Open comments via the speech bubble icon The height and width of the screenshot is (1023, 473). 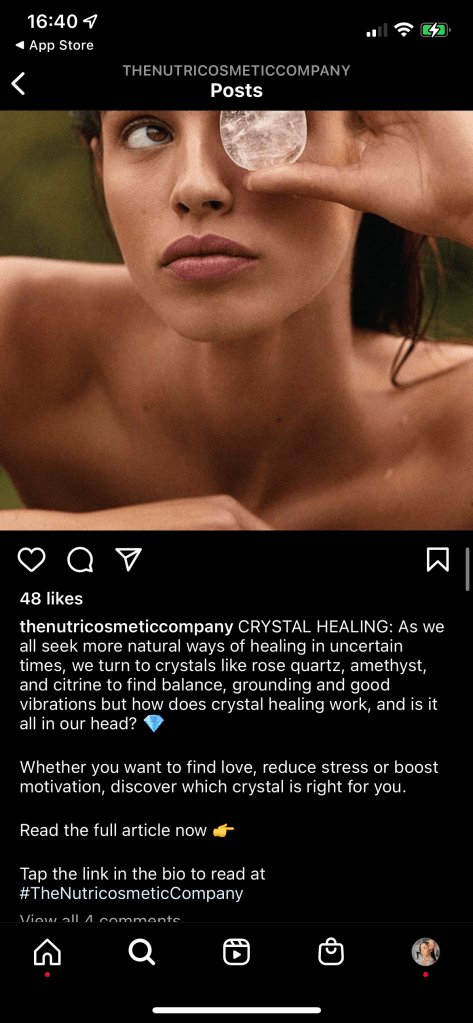[80, 560]
